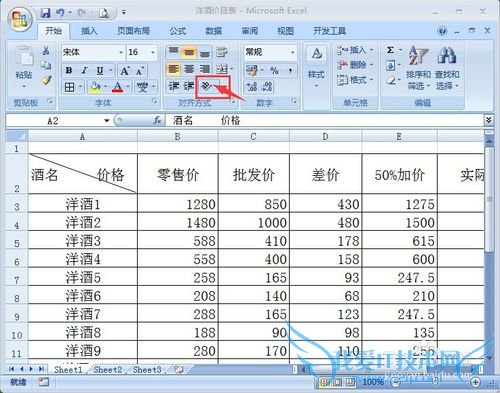Set bottom vertical alignment
This screenshot has width=500, height=393.
tap(205, 52)
